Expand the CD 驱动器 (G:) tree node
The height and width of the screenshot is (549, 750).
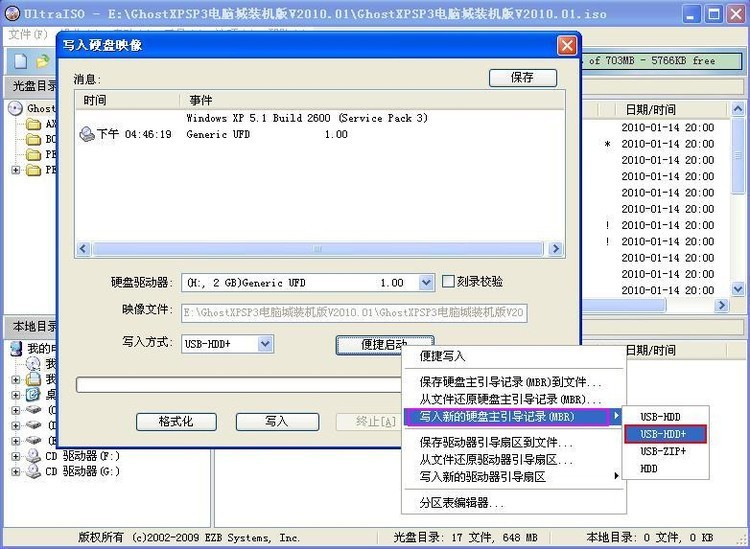16,472
